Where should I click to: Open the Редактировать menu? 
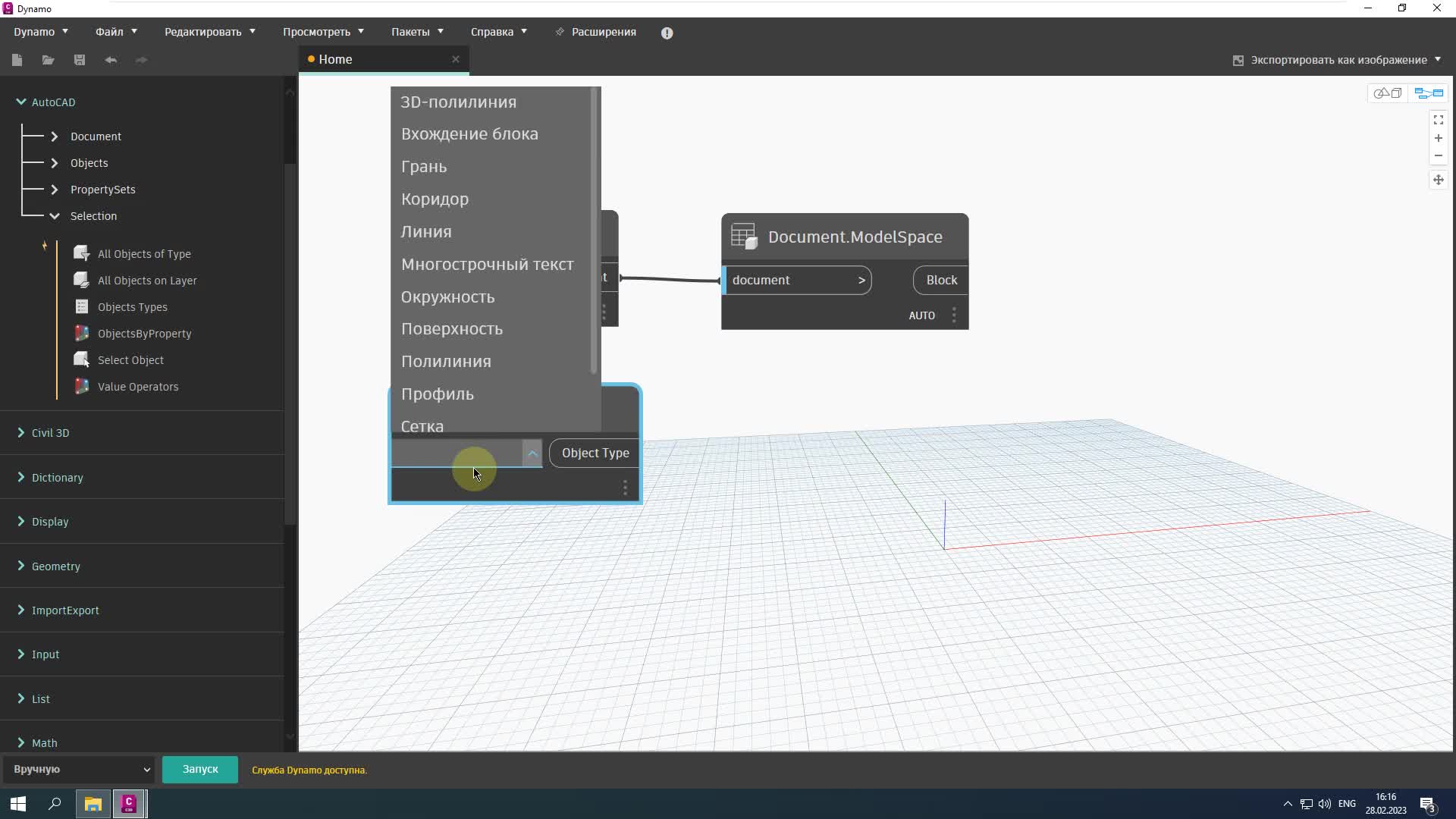(210, 32)
